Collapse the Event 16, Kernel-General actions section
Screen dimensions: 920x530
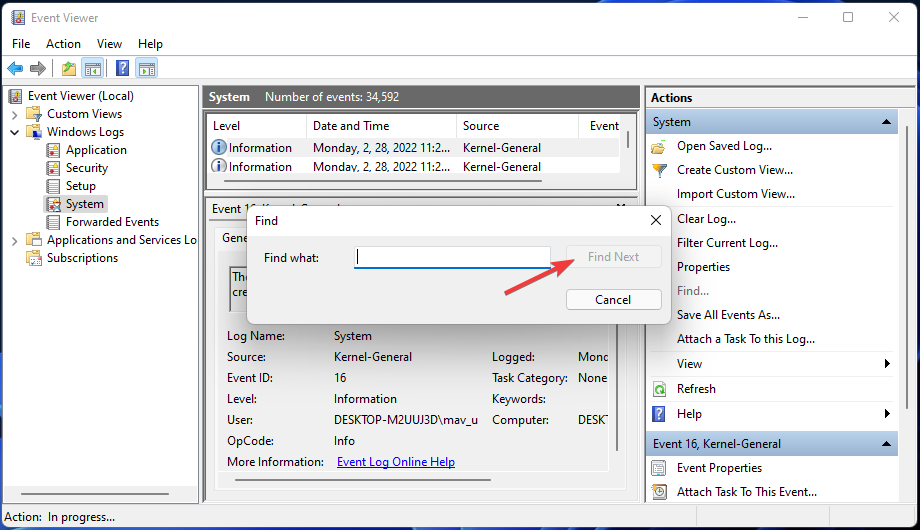coord(886,444)
